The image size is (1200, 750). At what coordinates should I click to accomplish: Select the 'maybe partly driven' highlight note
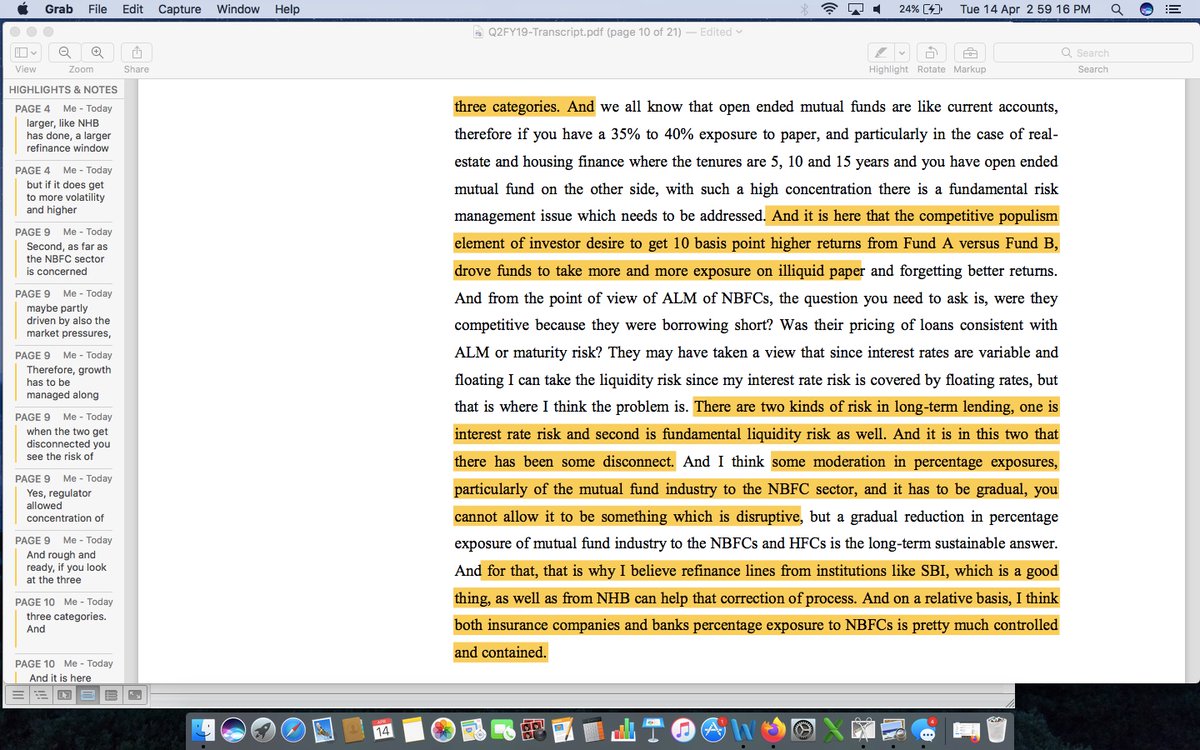tap(63, 314)
